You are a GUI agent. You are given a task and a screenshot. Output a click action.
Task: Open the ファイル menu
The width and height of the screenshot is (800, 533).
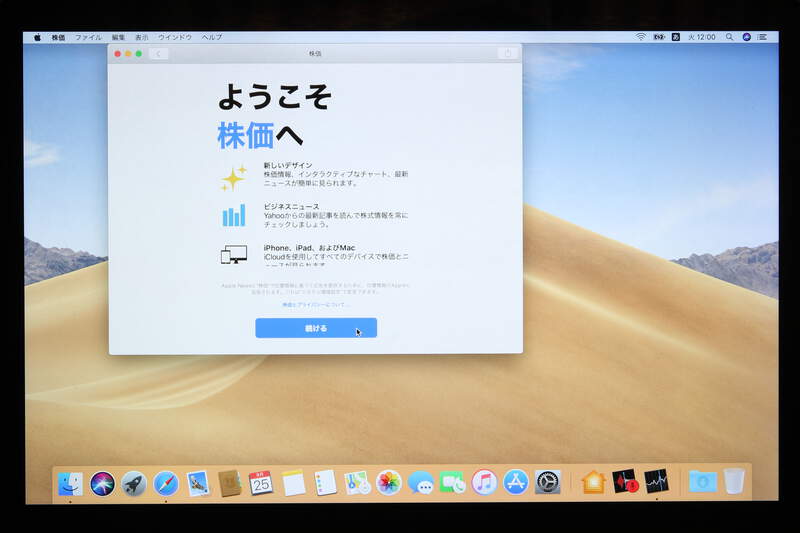tap(88, 37)
